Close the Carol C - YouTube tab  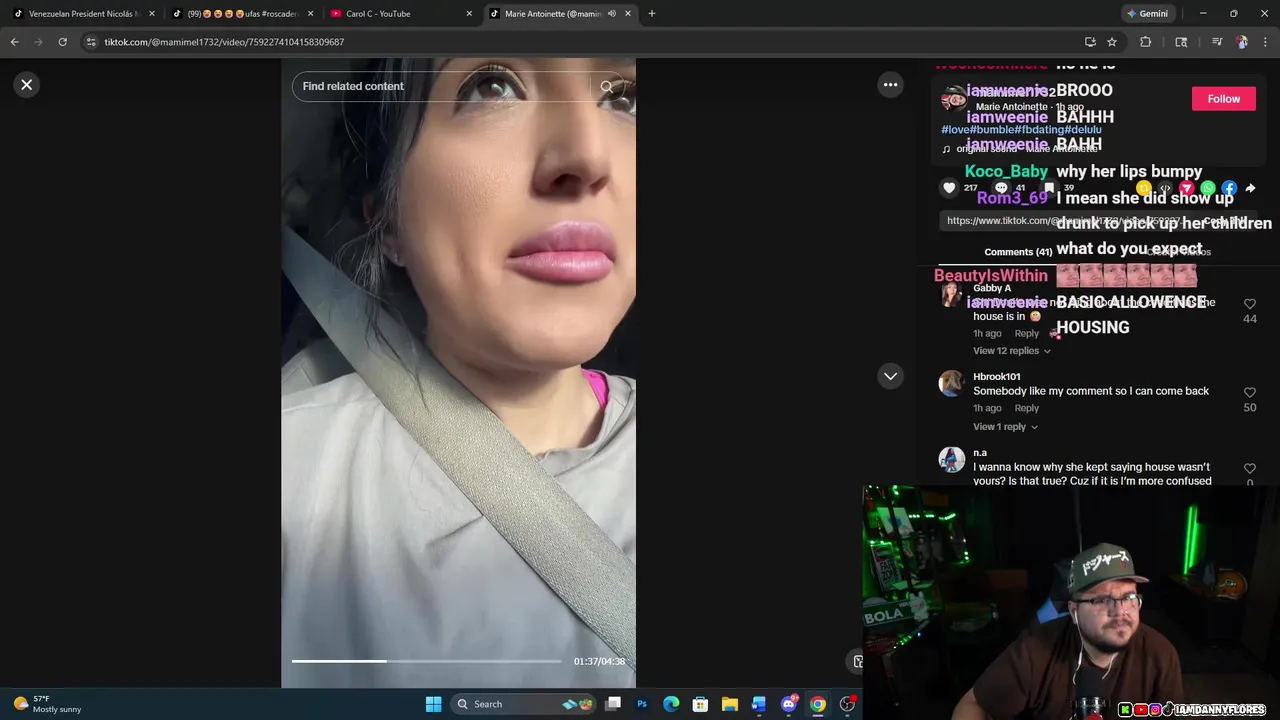click(x=469, y=14)
